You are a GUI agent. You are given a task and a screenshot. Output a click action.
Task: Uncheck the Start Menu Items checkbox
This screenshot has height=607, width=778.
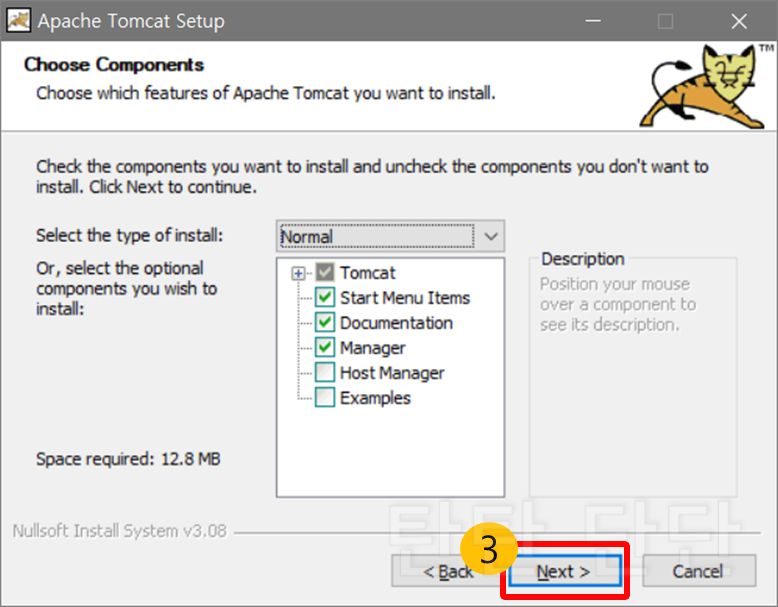(325, 297)
